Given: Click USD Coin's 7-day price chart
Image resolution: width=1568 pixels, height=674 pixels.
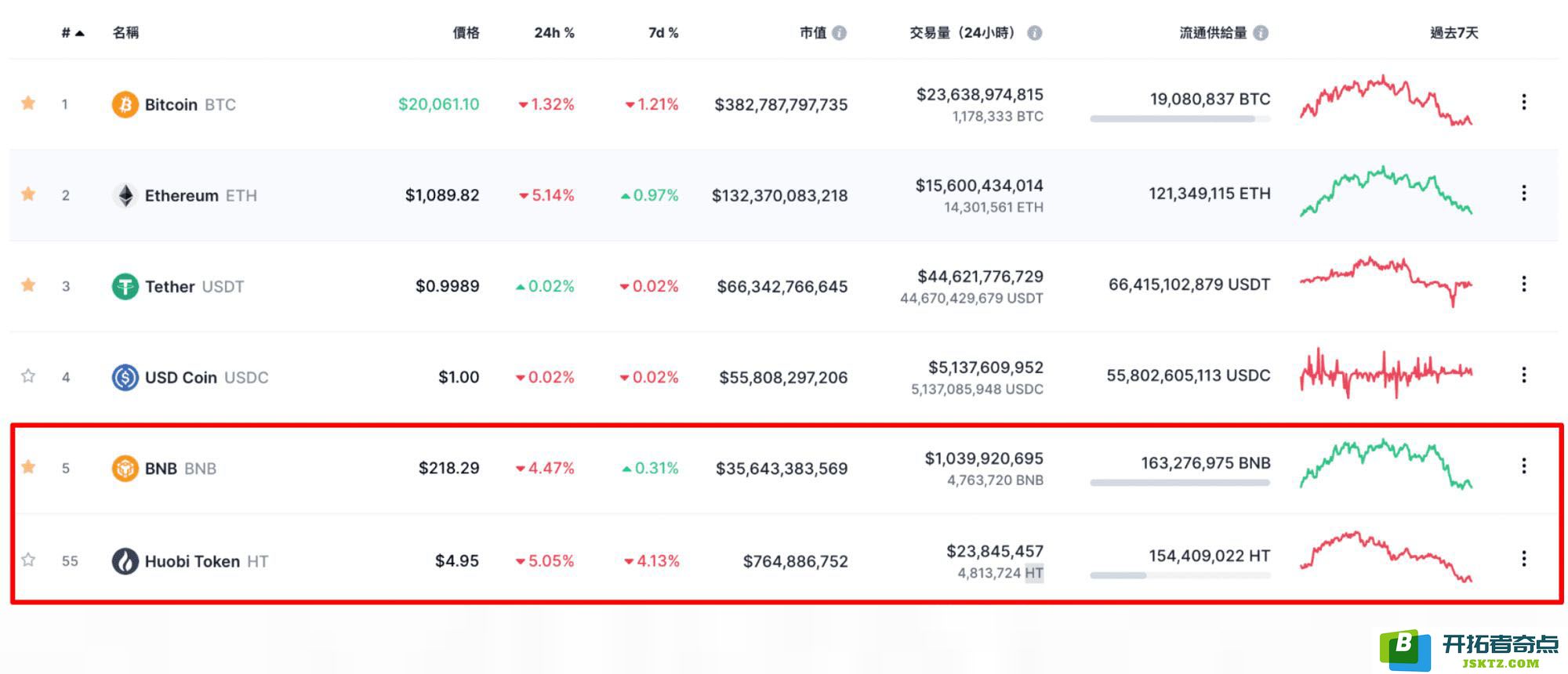Looking at the screenshot, I should [1386, 373].
